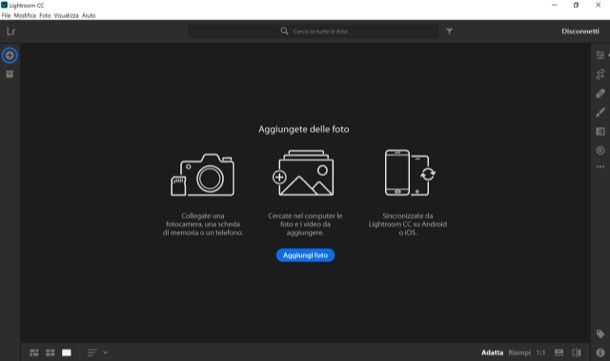Click the camera and memory card illustration

202,175
